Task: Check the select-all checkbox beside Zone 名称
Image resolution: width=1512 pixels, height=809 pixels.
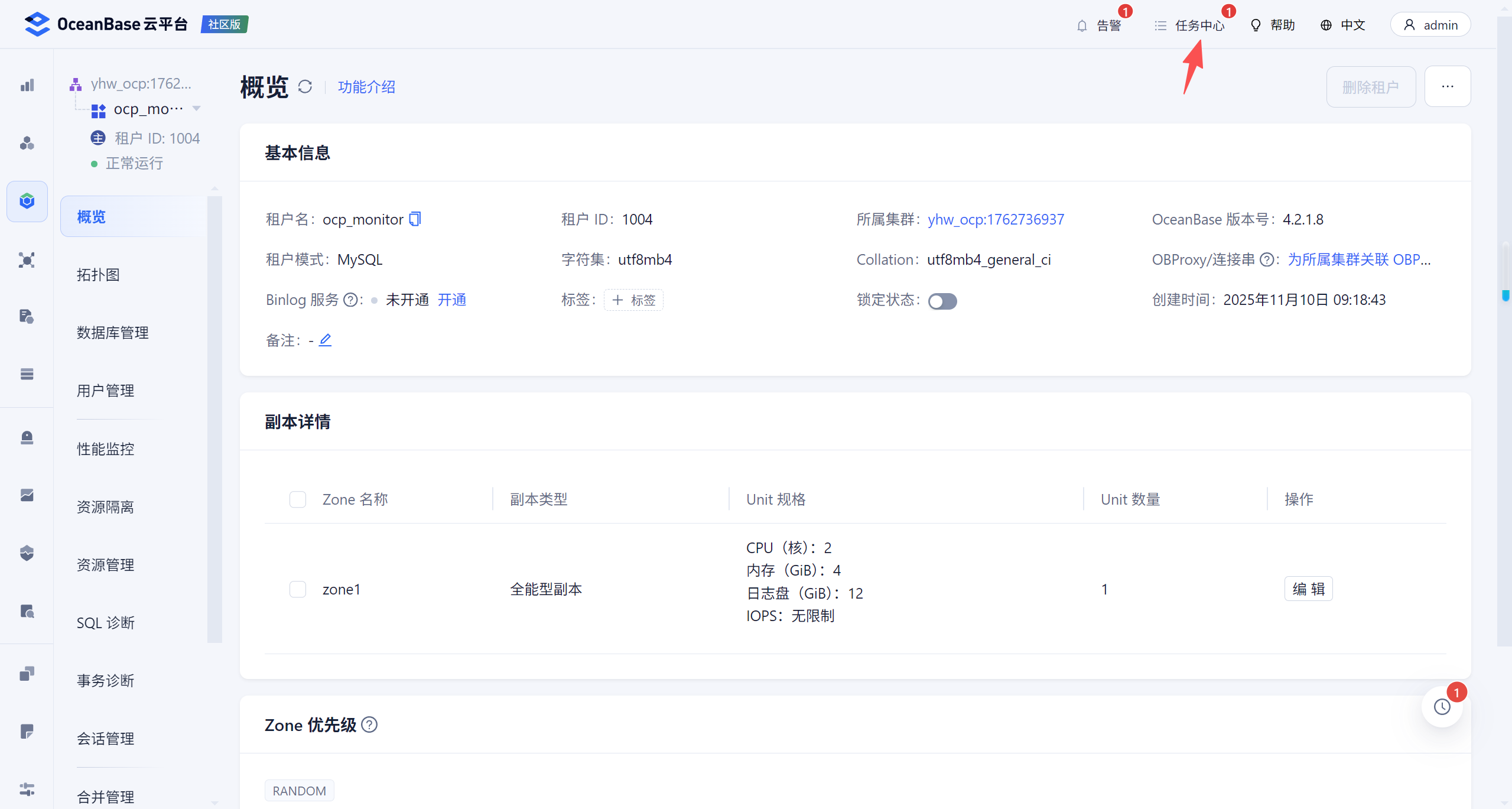Action: click(x=298, y=499)
